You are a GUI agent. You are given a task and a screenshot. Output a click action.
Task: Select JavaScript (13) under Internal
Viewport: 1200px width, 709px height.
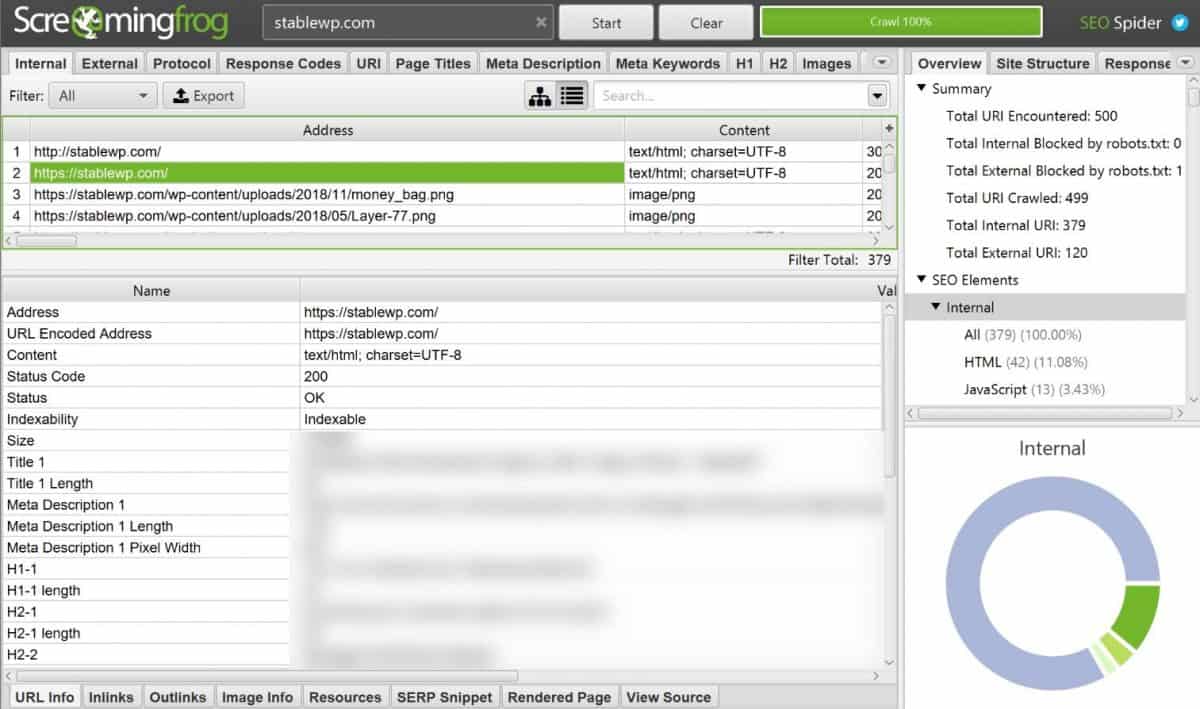(1034, 389)
